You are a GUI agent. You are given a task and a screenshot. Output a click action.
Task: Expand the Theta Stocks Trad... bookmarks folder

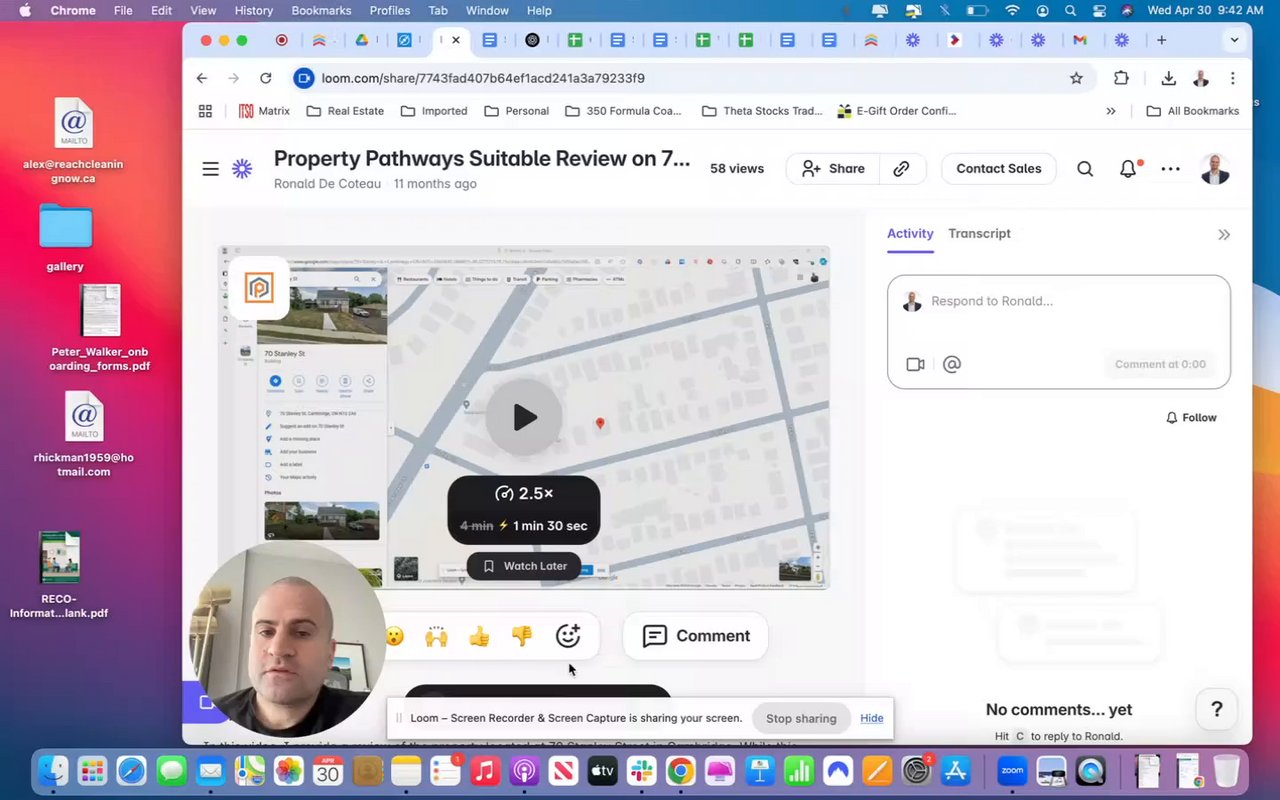tap(762, 111)
